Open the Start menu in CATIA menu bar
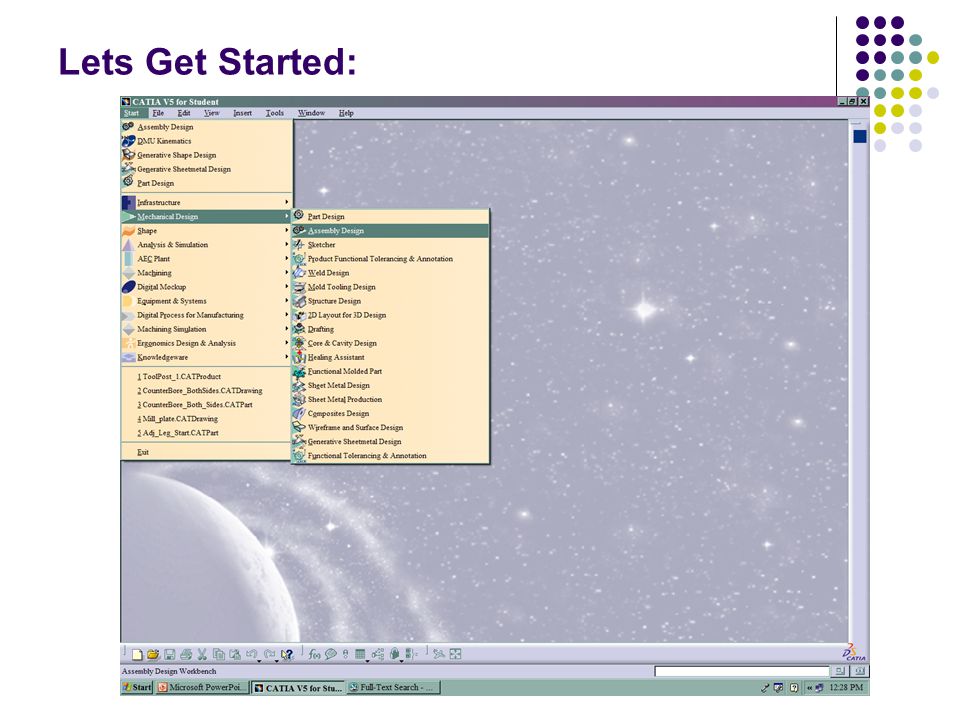This screenshot has height=720, width=960. (132, 113)
